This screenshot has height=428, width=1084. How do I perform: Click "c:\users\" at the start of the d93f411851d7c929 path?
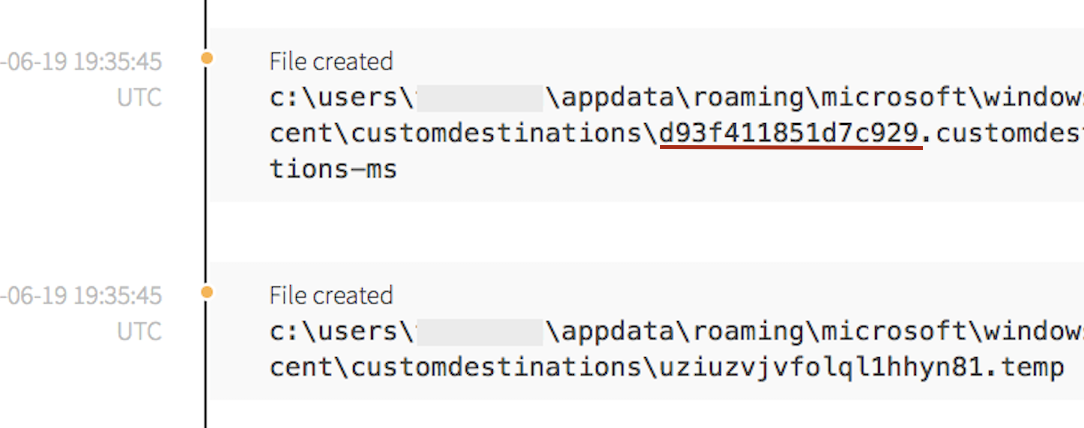click(x=340, y=98)
